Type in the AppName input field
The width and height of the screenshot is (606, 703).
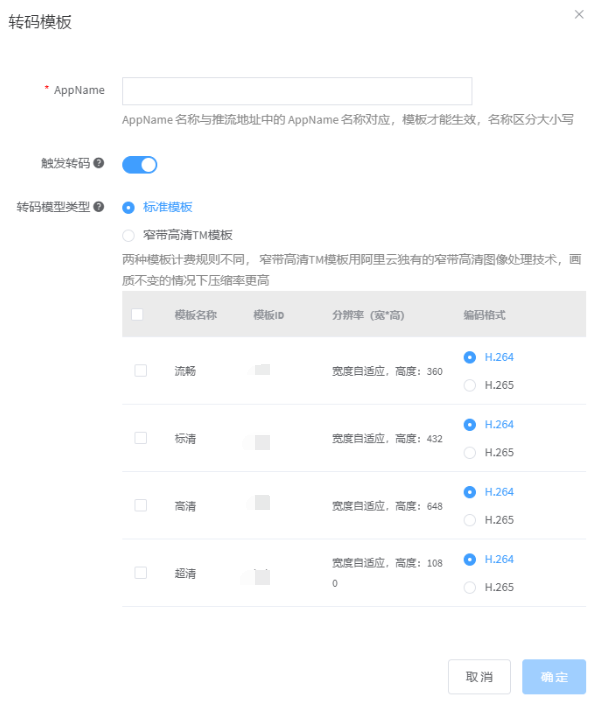click(296, 91)
